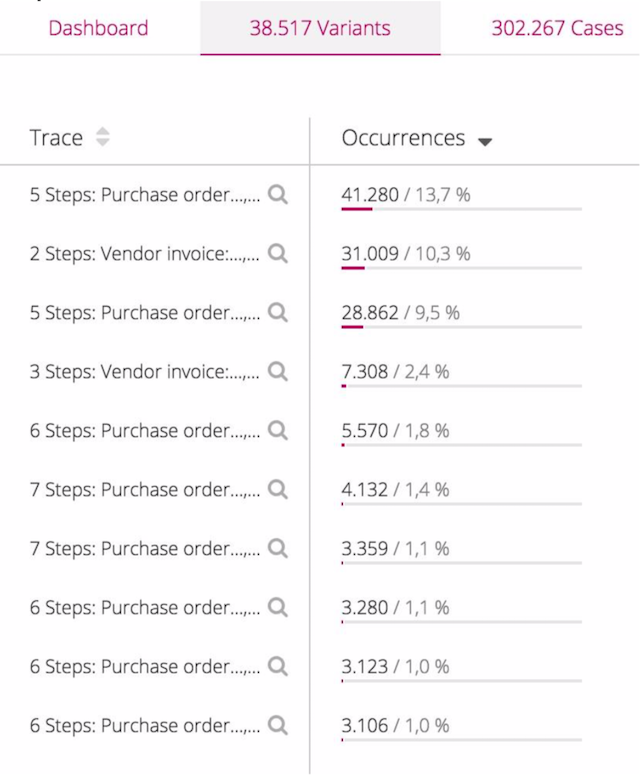The width and height of the screenshot is (640, 778).
Task: Click magnifier for trace with 3.359 occurrences
Action: (x=278, y=549)
